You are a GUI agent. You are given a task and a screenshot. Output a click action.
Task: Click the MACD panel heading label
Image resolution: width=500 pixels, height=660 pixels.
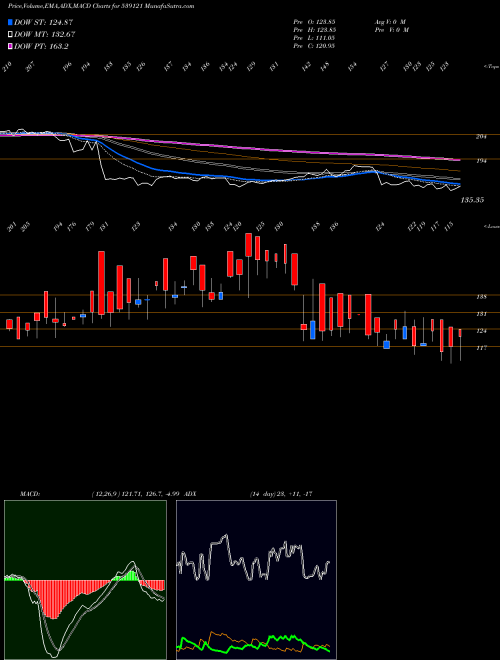[30, 494]
